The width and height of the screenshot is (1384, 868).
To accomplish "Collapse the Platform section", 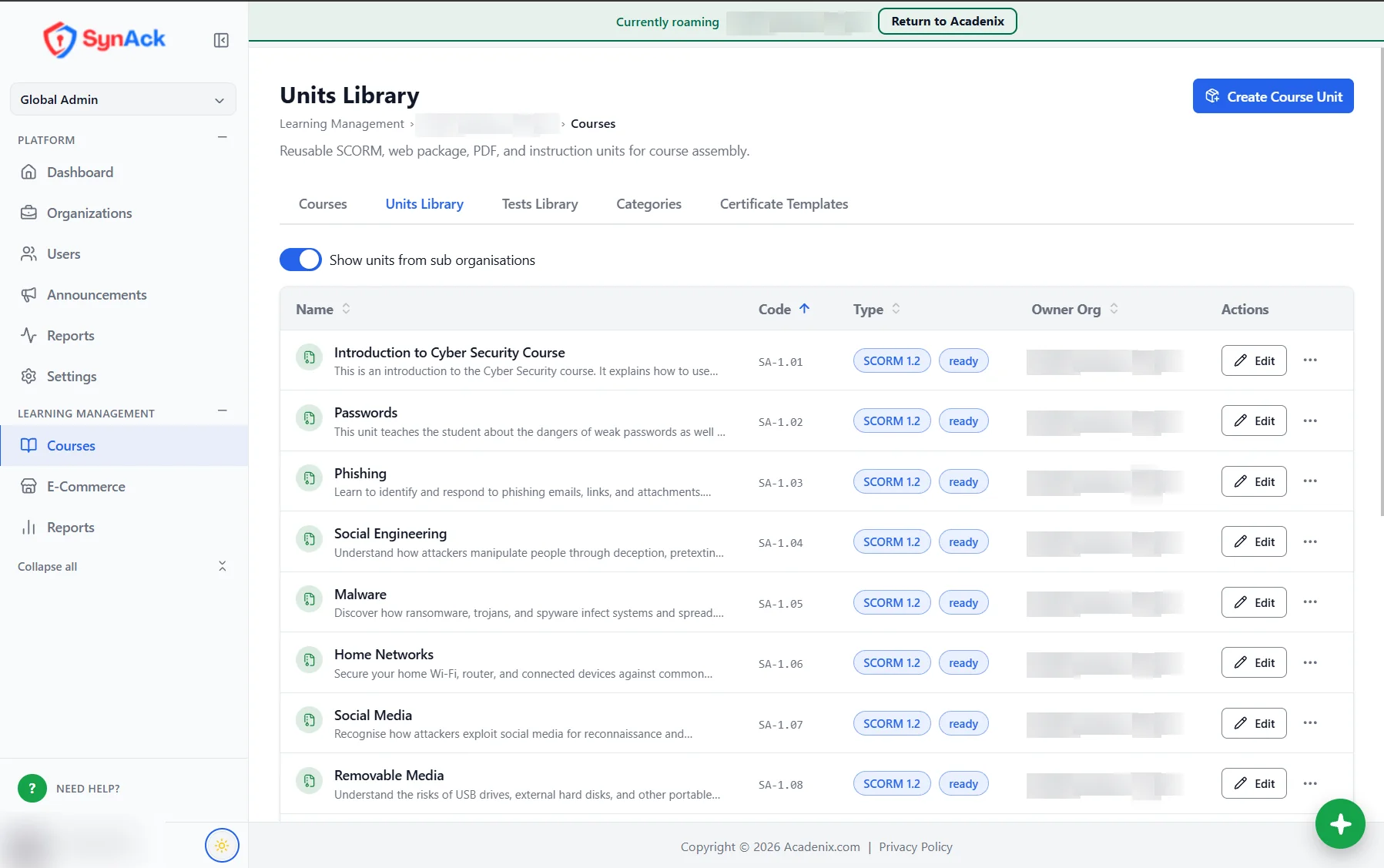I will click(222, 137).
